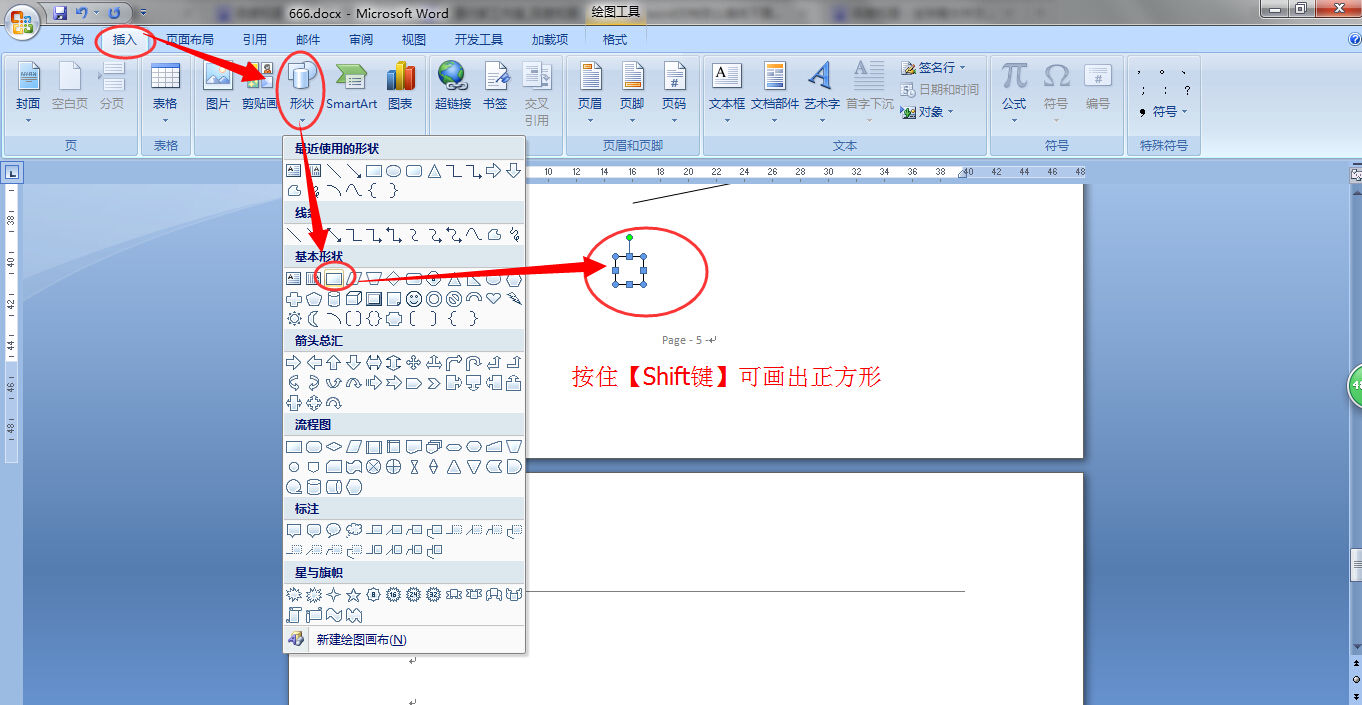The height and width of the screenshot is (705, 1362).
Task: Select the heart shape
Action: coord(494,298)
